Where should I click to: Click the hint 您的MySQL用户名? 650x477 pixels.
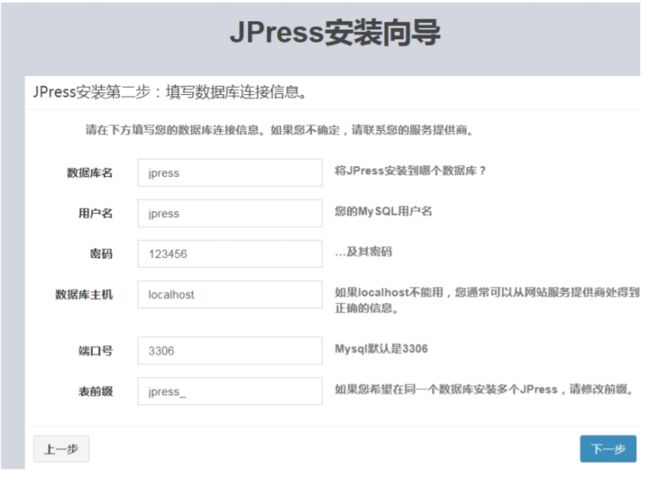383,211
